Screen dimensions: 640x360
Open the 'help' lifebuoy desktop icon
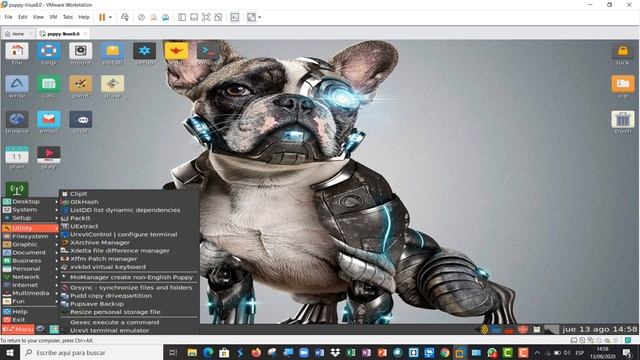coord(49,52)
